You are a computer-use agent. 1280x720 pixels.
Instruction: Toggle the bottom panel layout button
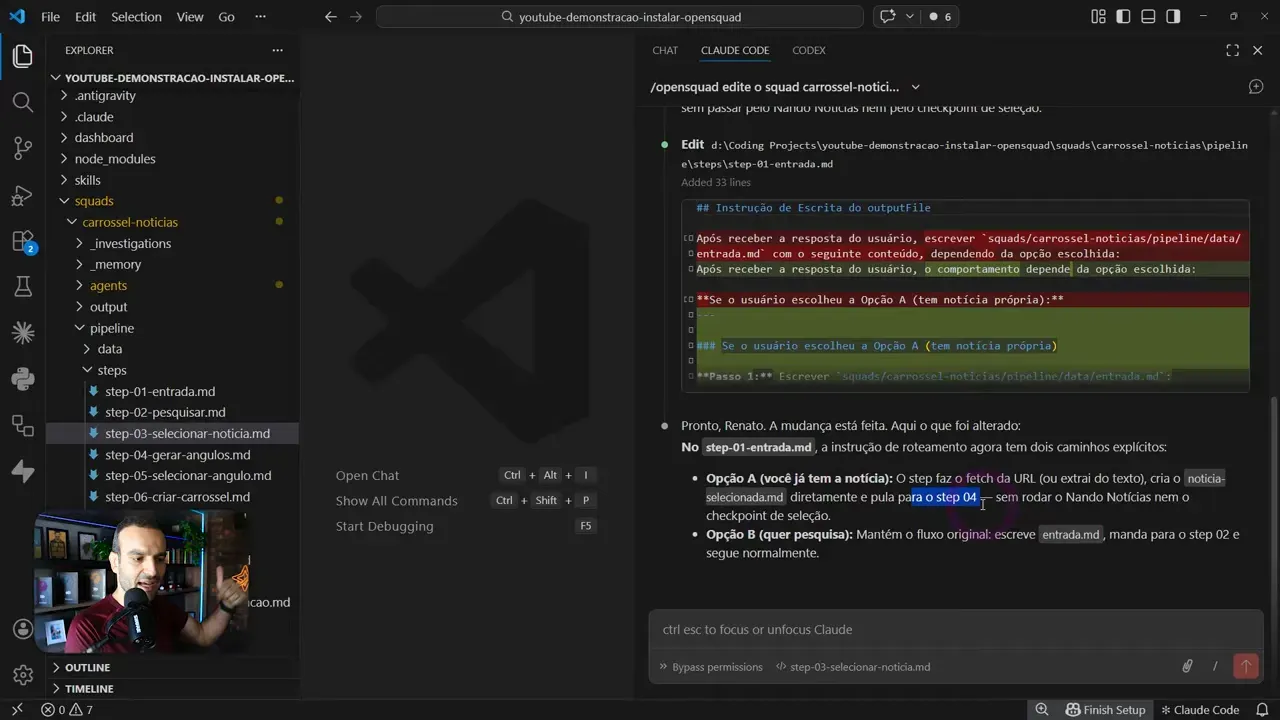coord(1148,17)
